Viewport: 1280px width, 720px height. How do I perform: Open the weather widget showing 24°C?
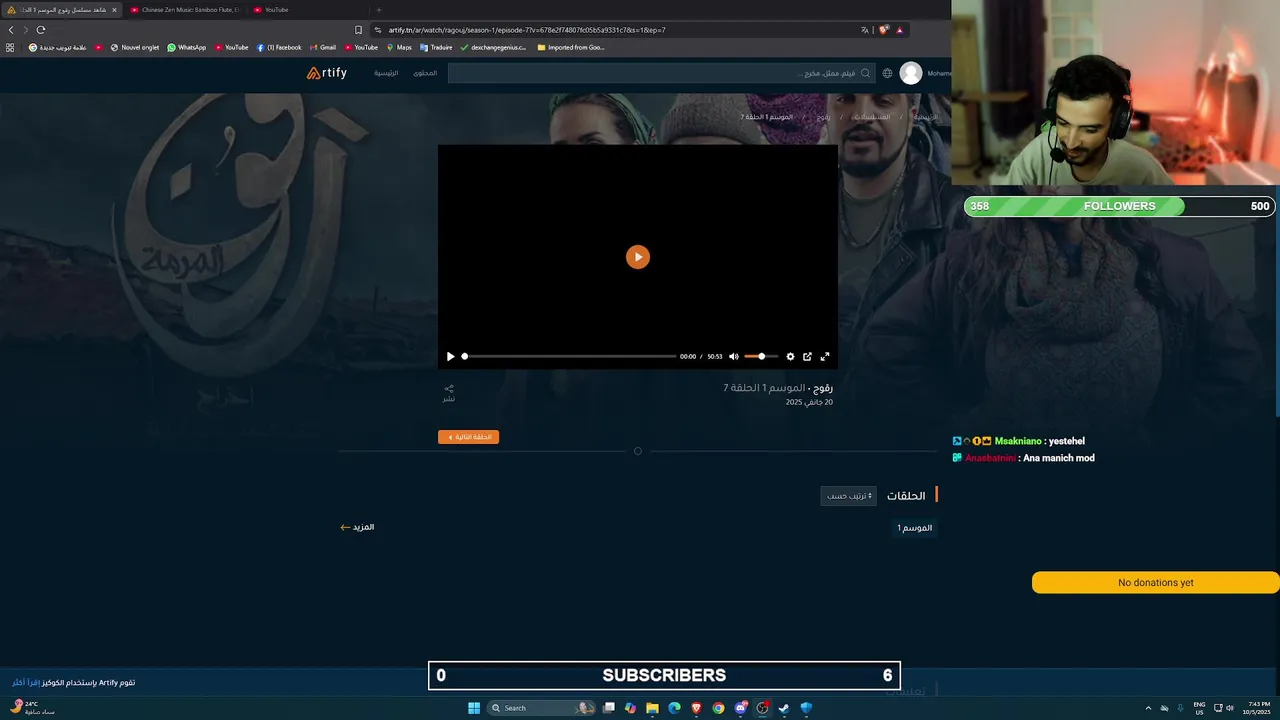(x=32, y=707)
